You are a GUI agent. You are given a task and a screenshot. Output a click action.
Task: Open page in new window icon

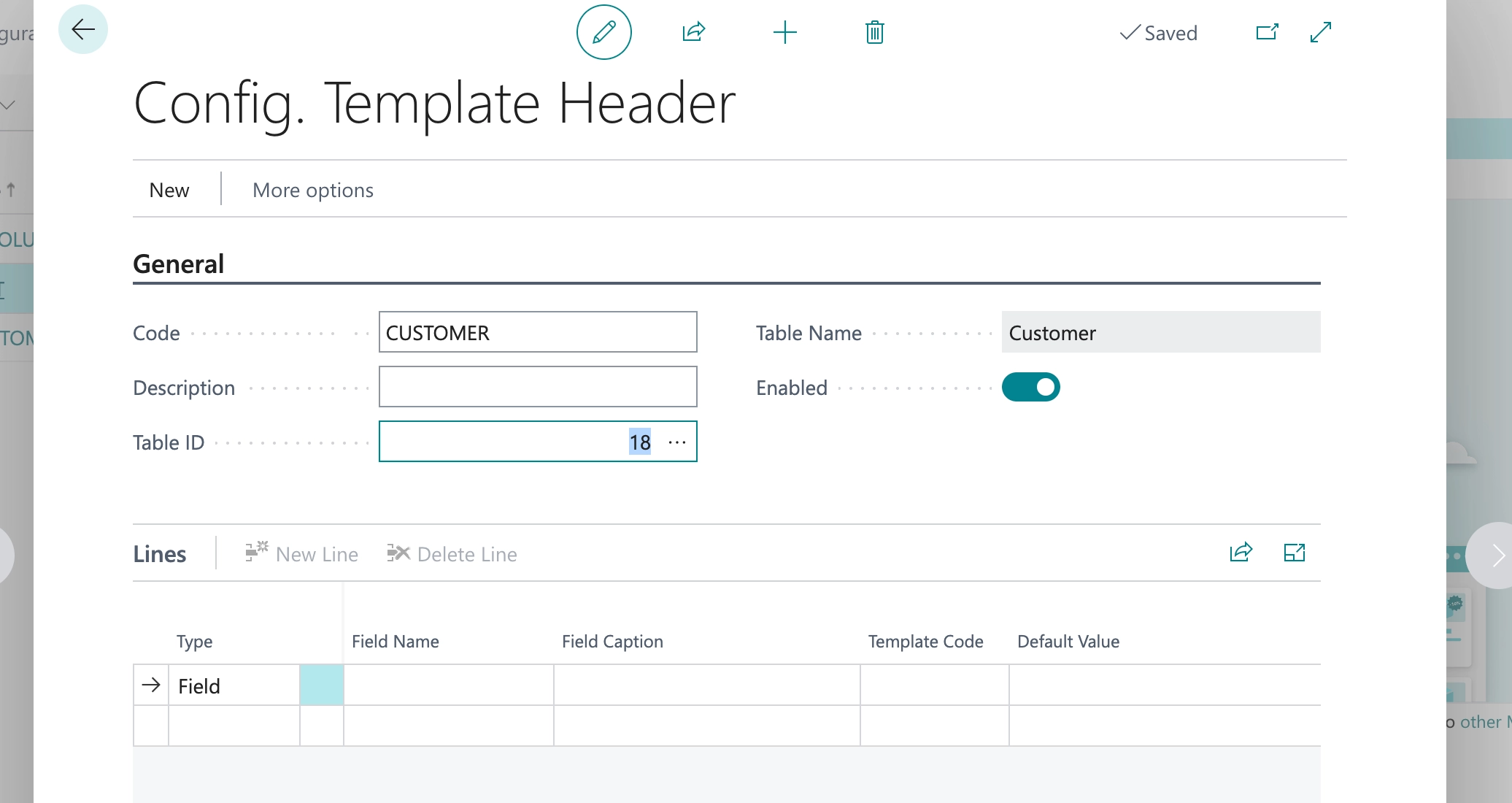pyautogui.click(x=1267, y=32)
